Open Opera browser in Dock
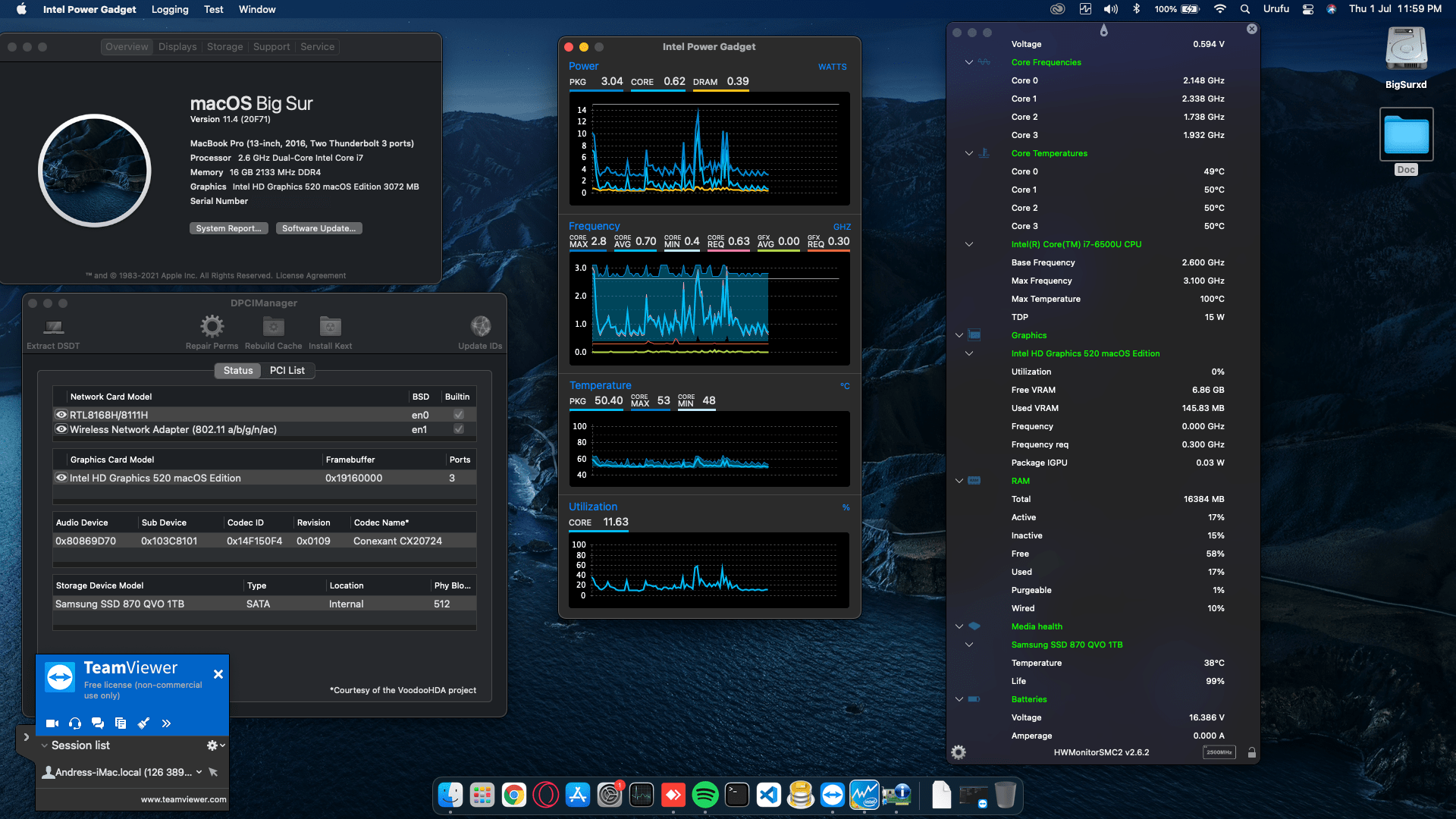The width and height of the screenshot is (1456, 819). [x=546, y=795]
